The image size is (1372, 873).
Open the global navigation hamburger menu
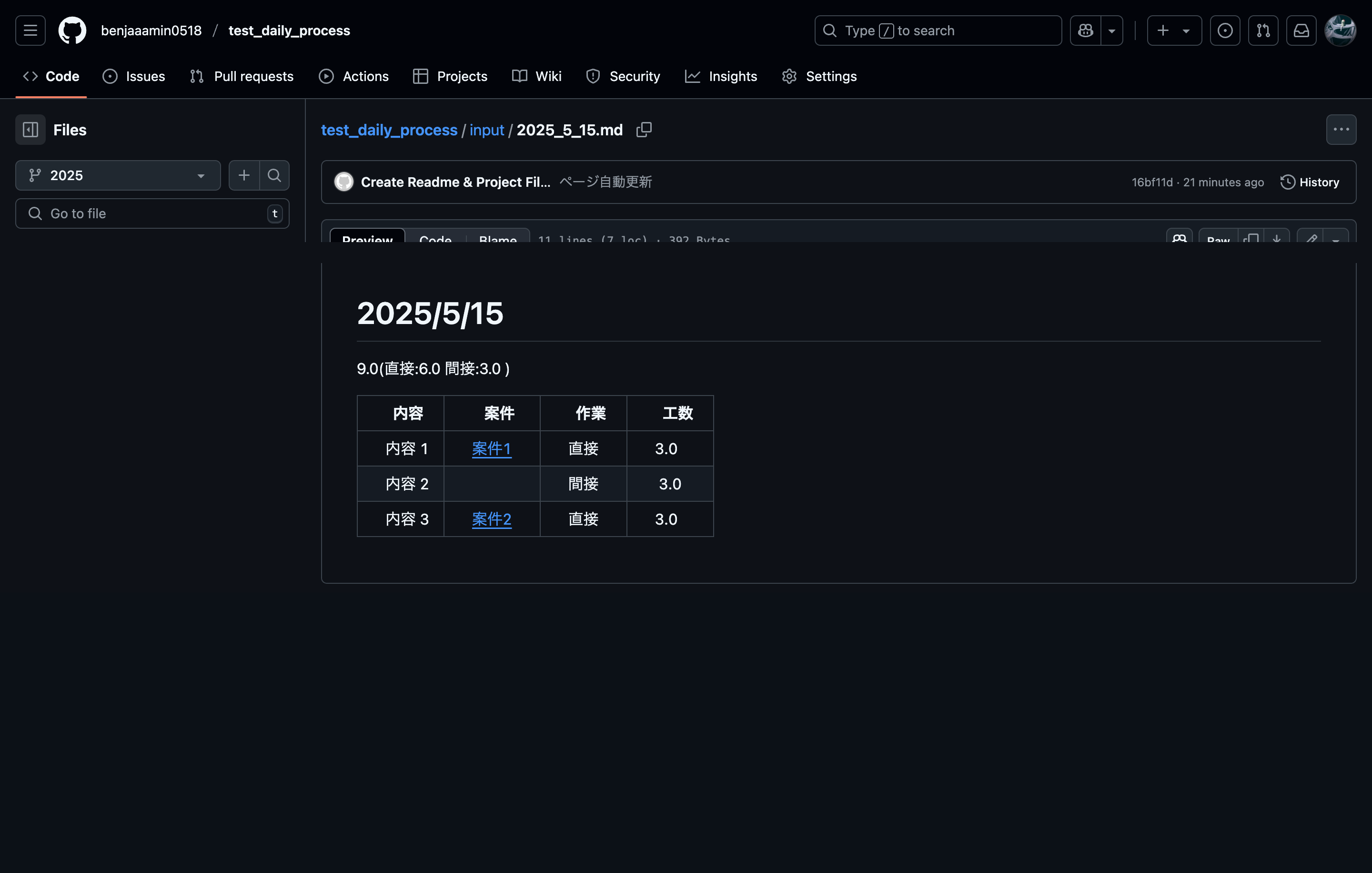pos(30,31)
